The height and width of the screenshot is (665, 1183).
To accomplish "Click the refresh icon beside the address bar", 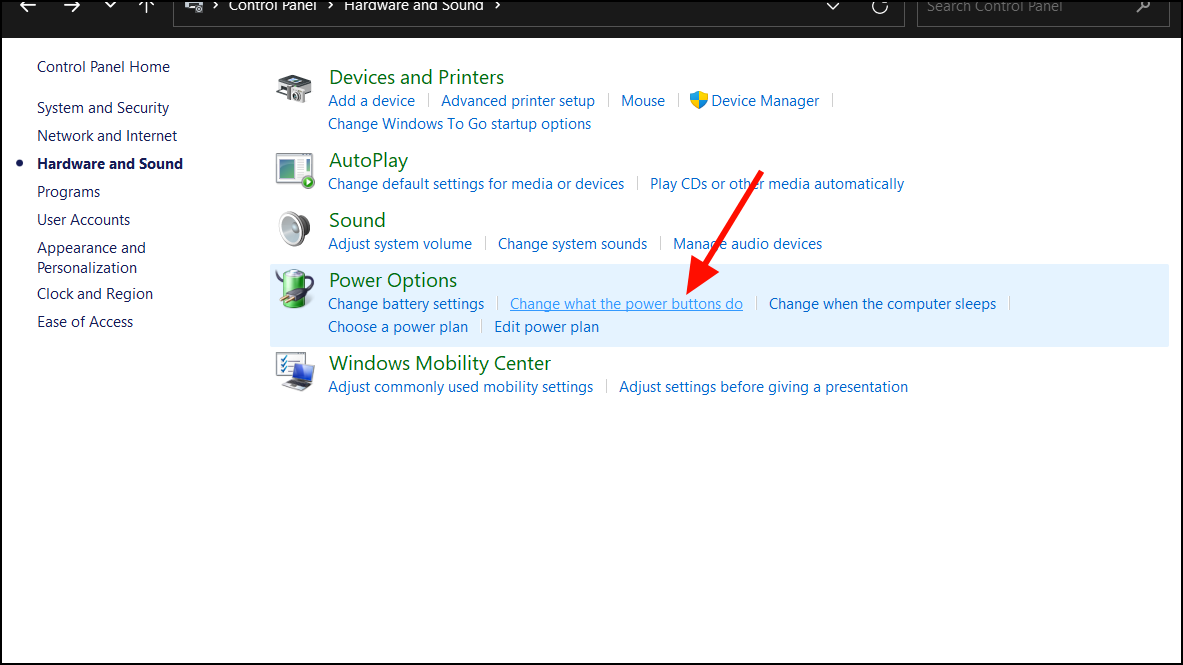I will [879, 8].
